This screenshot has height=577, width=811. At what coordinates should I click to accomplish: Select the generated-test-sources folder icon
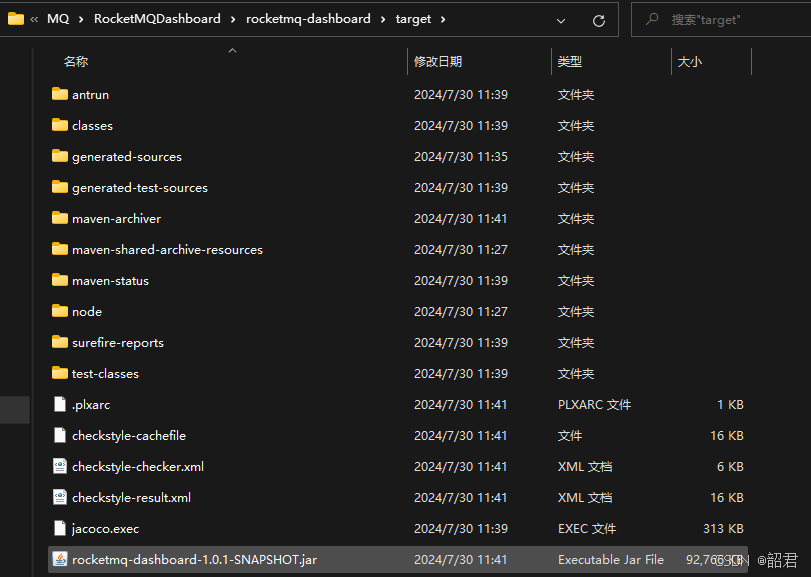pos(60,187)
